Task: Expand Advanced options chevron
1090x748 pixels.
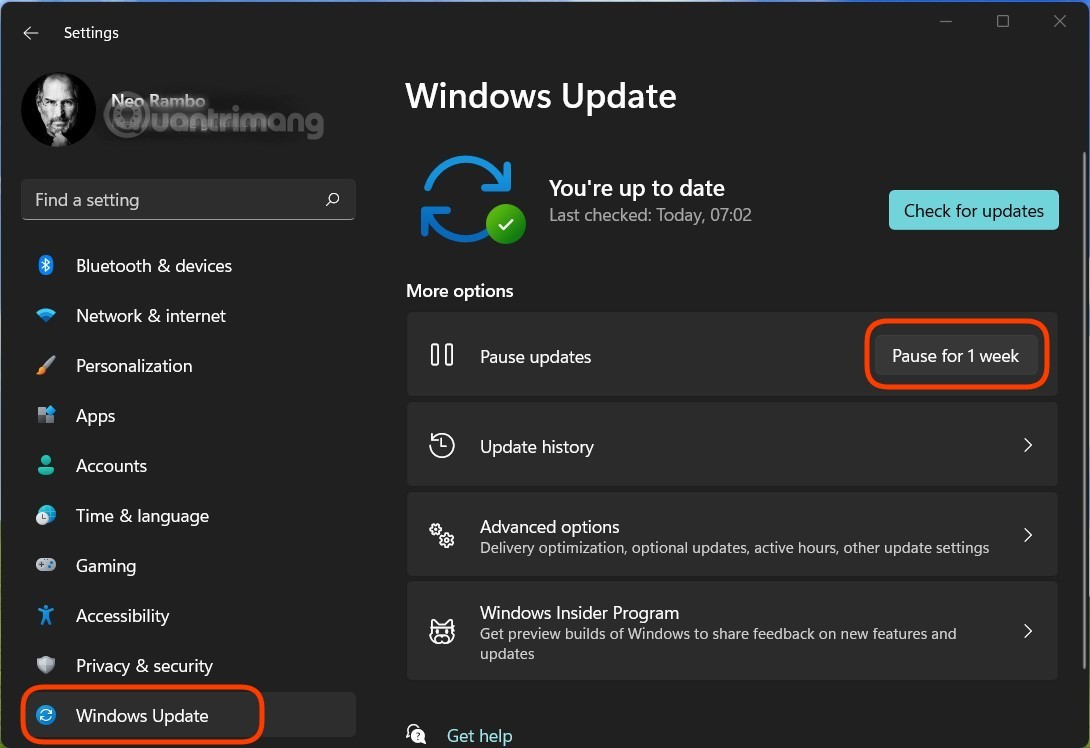Action: click(x=1027, y=535)
